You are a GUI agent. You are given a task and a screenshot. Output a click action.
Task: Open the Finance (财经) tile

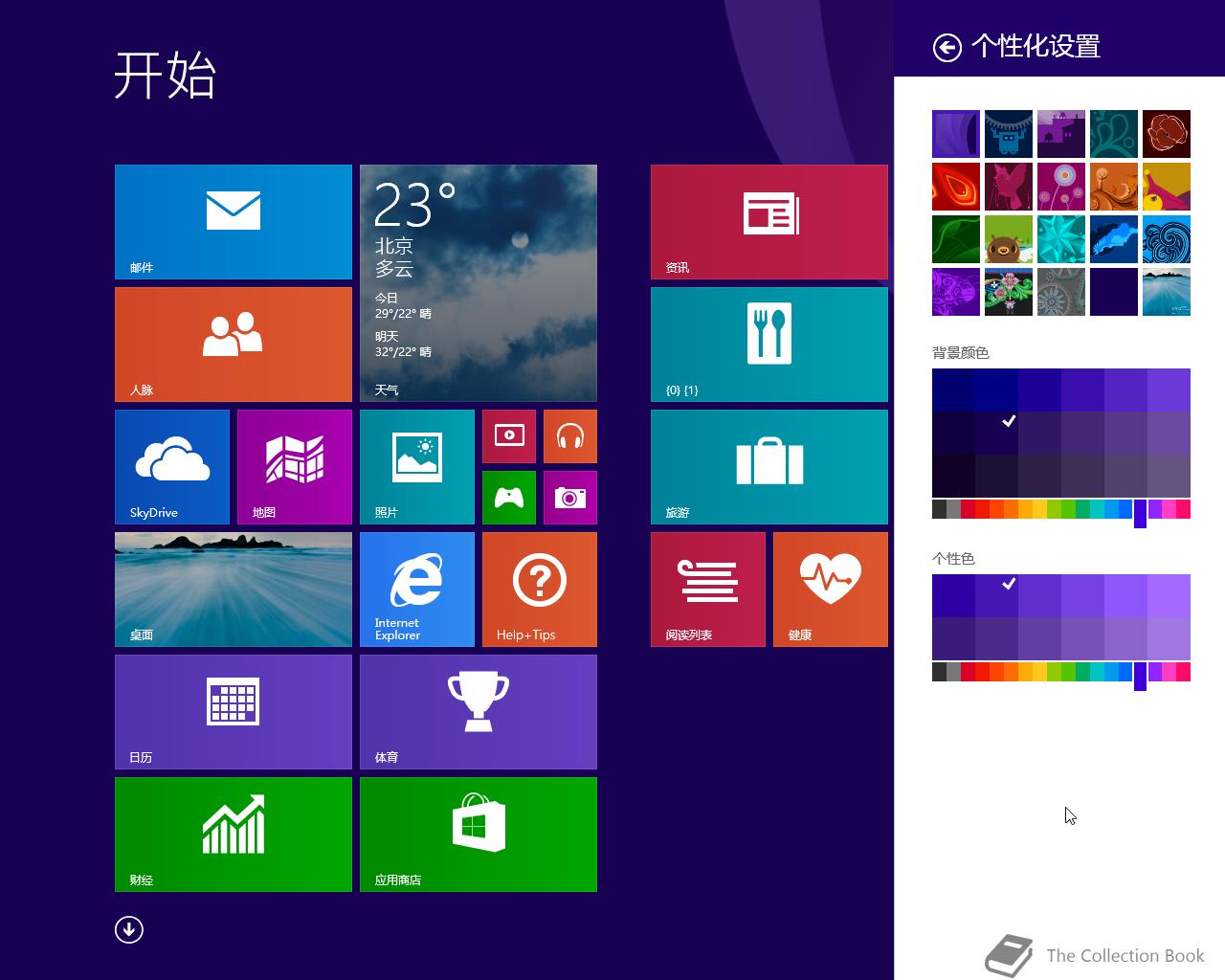tap(234, 835)
